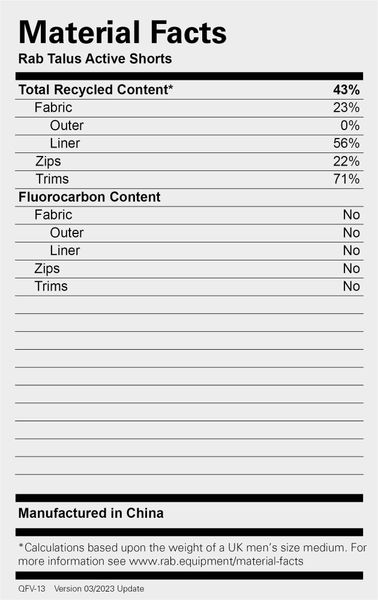Click the 71% Trims value
The image size is (378, 600).
(346, 179)
